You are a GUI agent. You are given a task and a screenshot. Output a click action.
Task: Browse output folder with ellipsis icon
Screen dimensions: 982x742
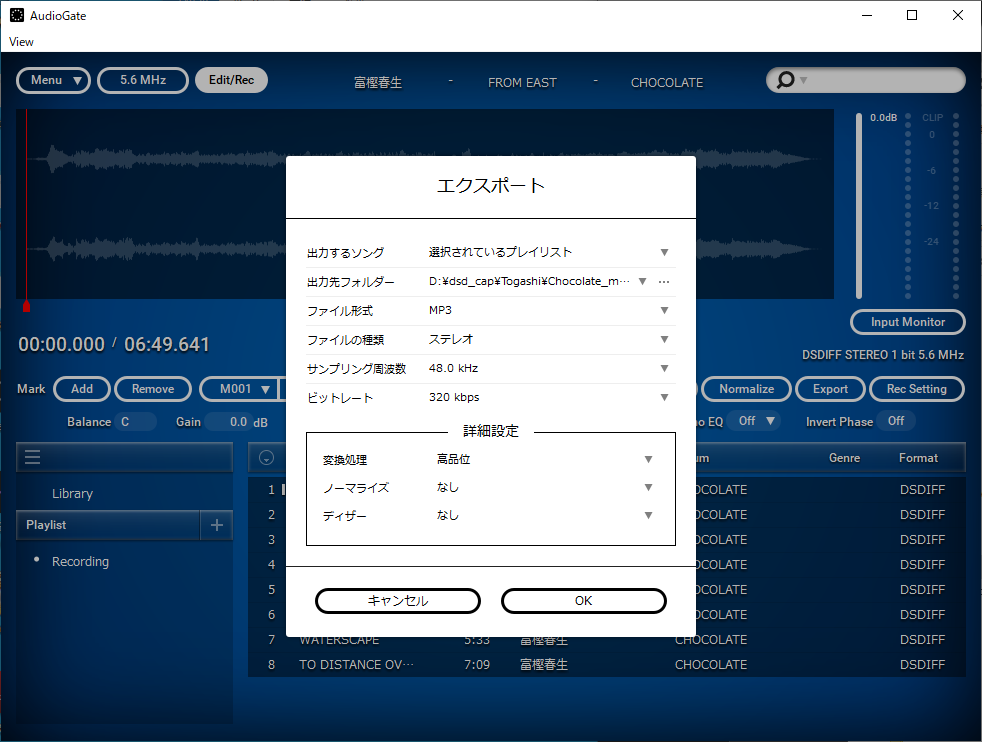coord(664,282)
